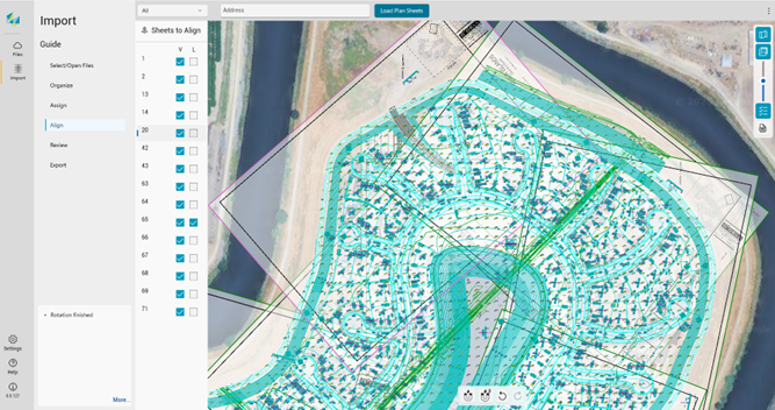The width and height of the screenshot is (775, 410).
Task: Adjust the overlay opacity slider handle
Action: [763, 81]
